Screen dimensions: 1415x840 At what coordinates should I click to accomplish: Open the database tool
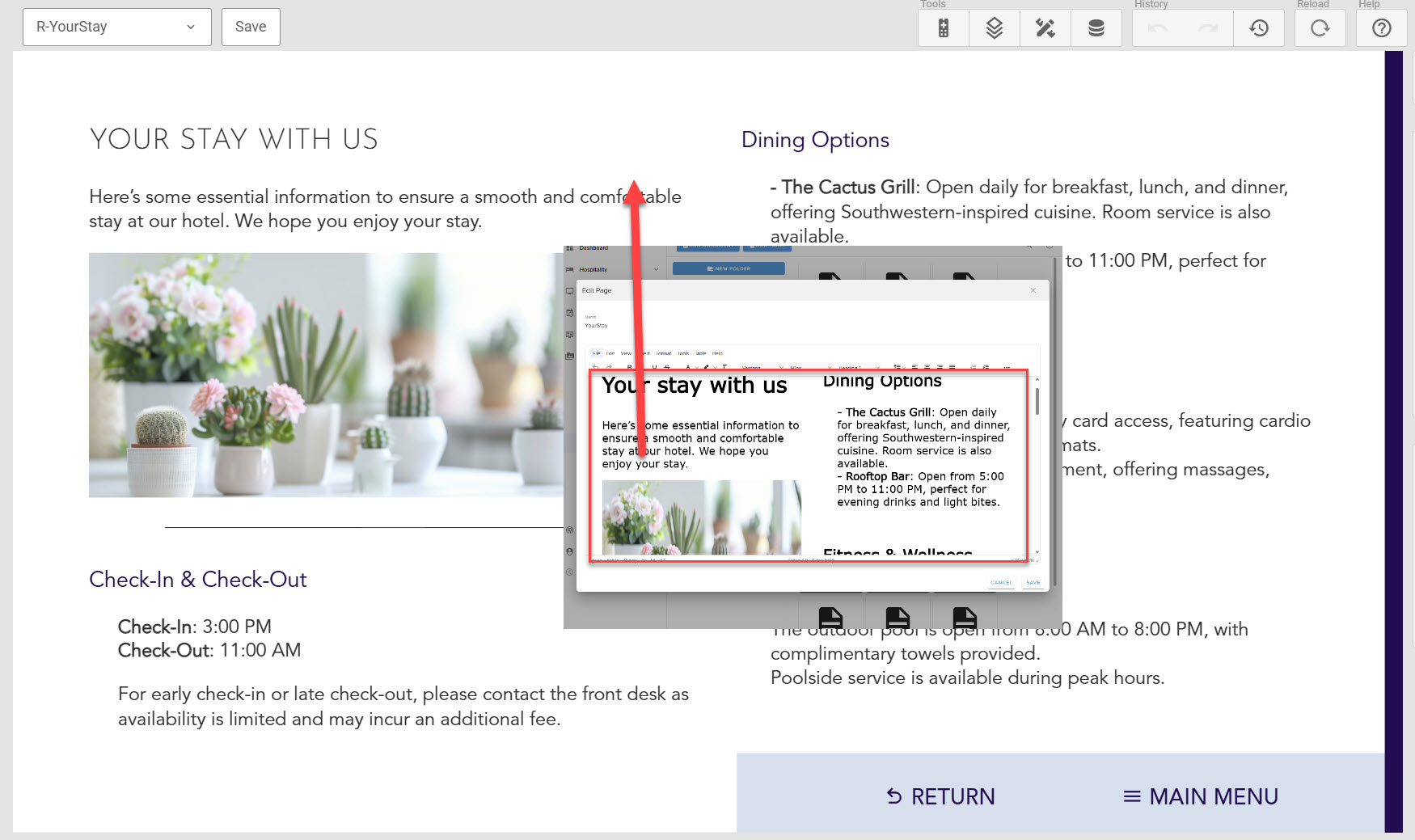click(1096, 28)
